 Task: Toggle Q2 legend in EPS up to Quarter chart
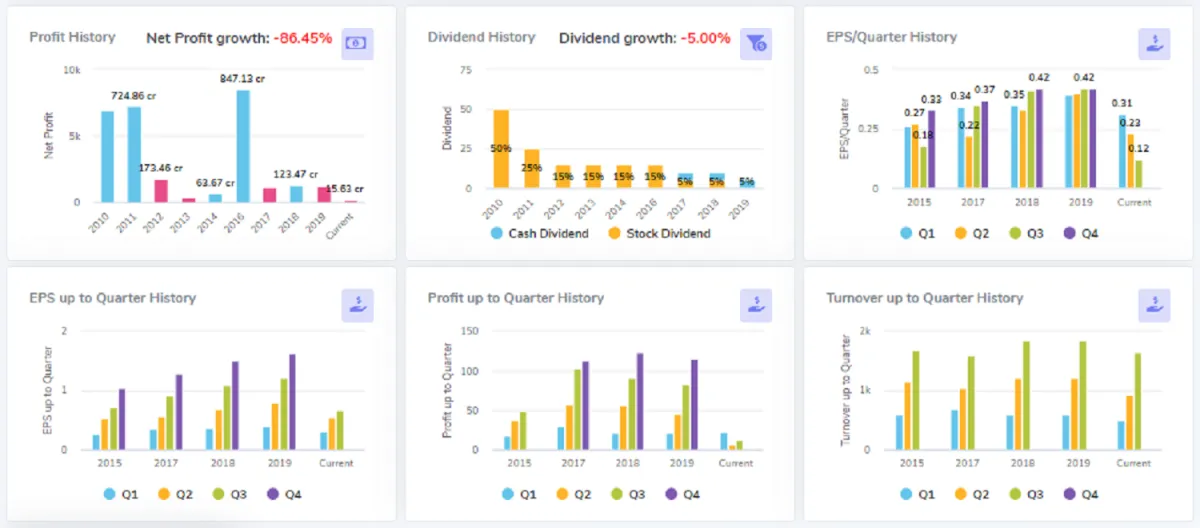(x=176, y=494)
